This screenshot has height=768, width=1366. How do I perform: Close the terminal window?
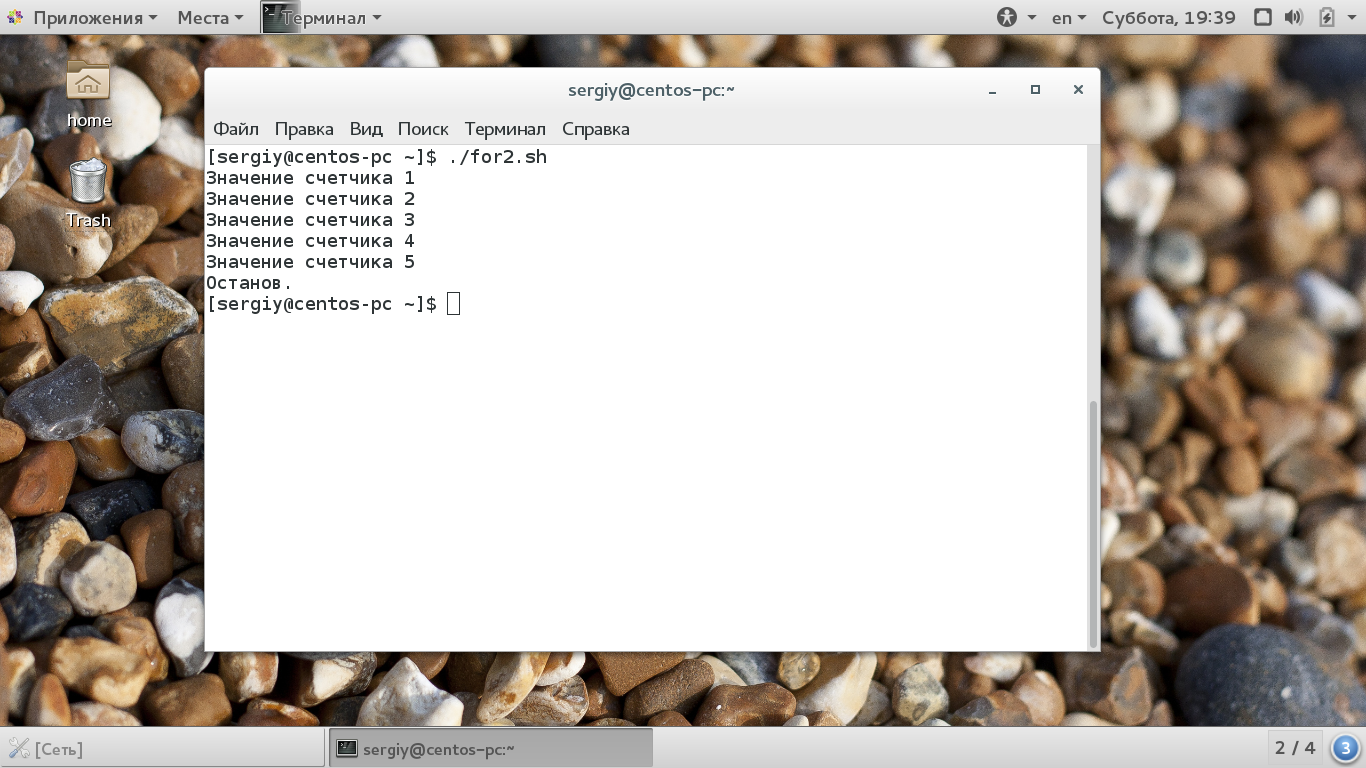pyautogui.click(x=1078, y=90)
